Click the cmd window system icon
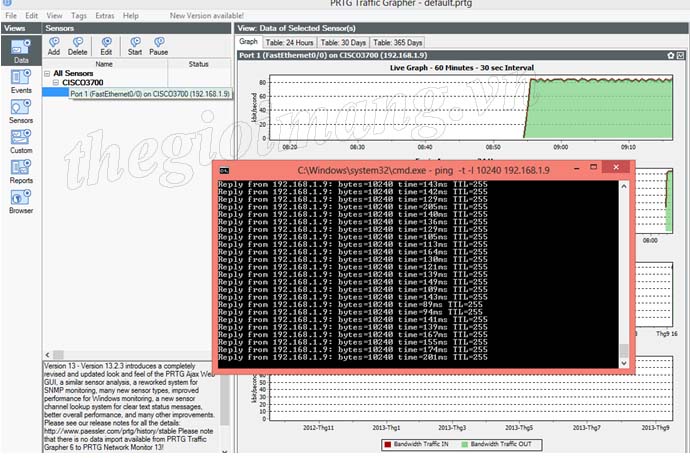Image resolution: width=690 pixels, height=458 pixels. 224,170
